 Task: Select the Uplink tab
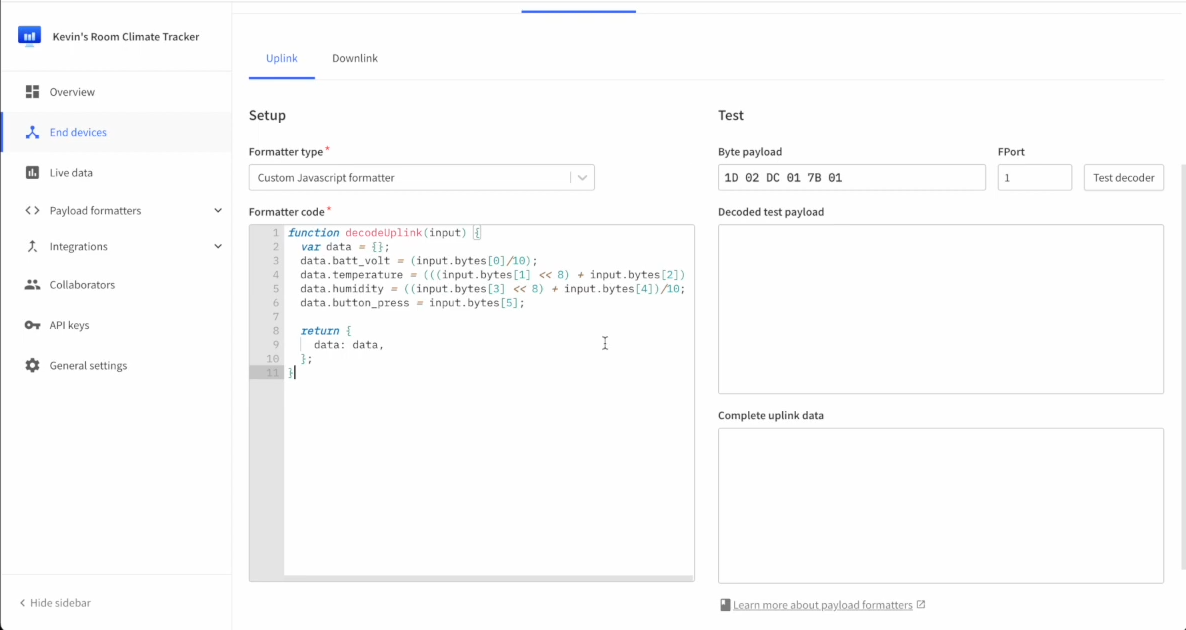click(x=282, y=58)
